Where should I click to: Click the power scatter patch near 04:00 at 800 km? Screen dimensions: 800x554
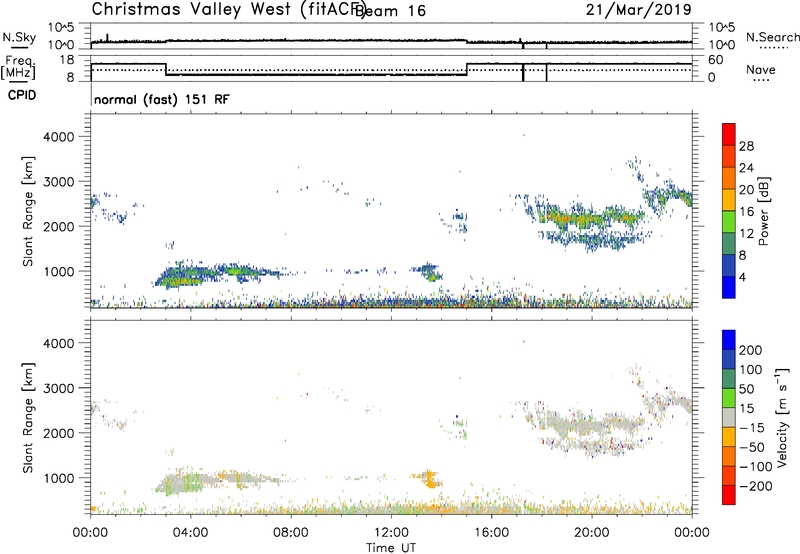pyautogui.click(x=180, y=279)
